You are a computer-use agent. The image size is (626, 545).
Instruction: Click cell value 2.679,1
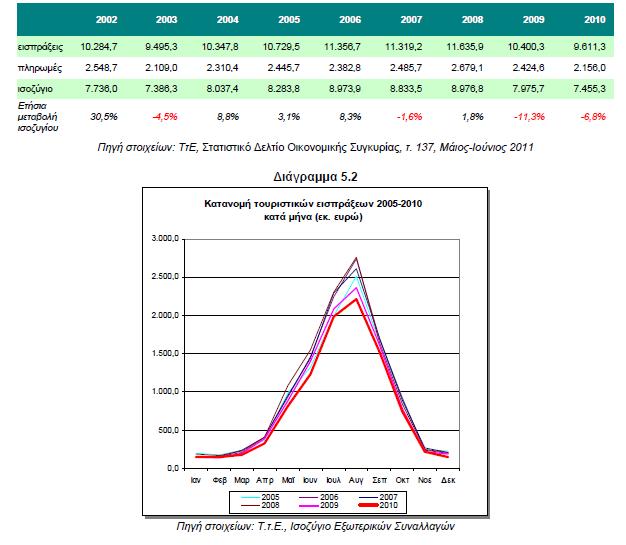point(467,67)
